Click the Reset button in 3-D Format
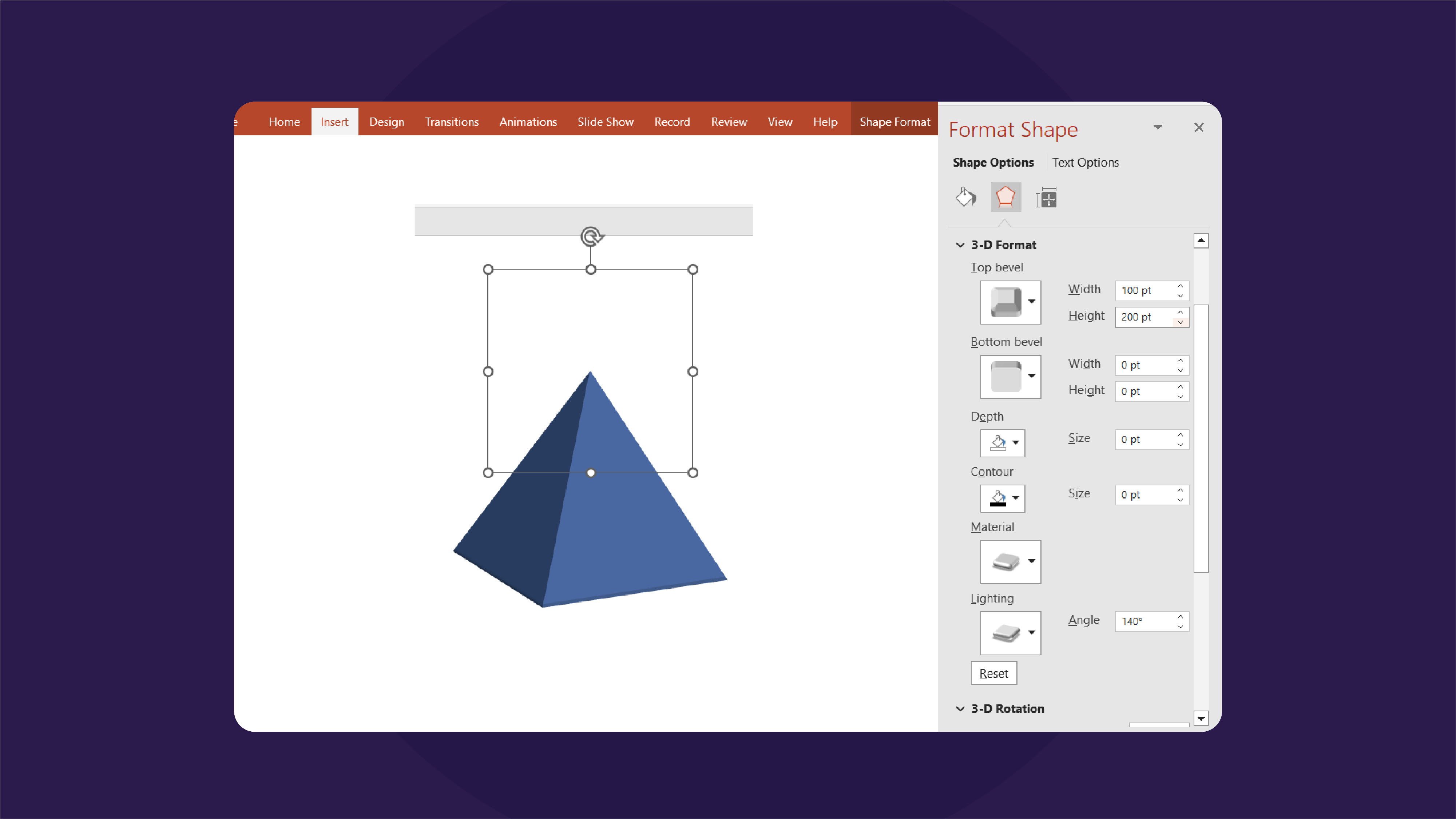 pyautogui.click(x=994, y=672)
